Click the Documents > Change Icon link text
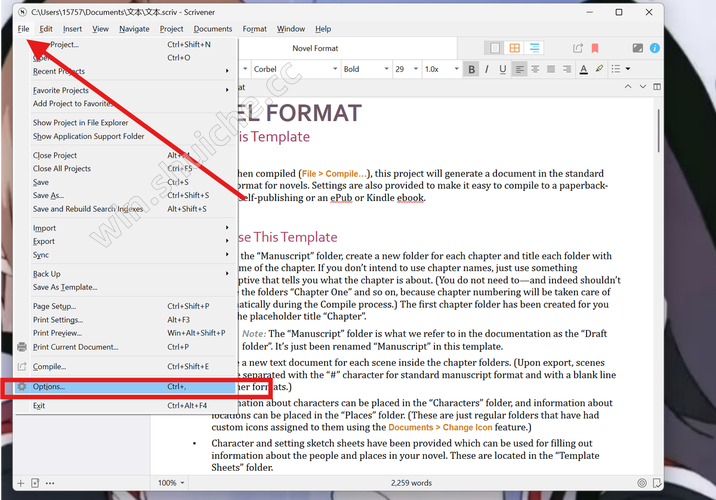 tap(440, 427)
